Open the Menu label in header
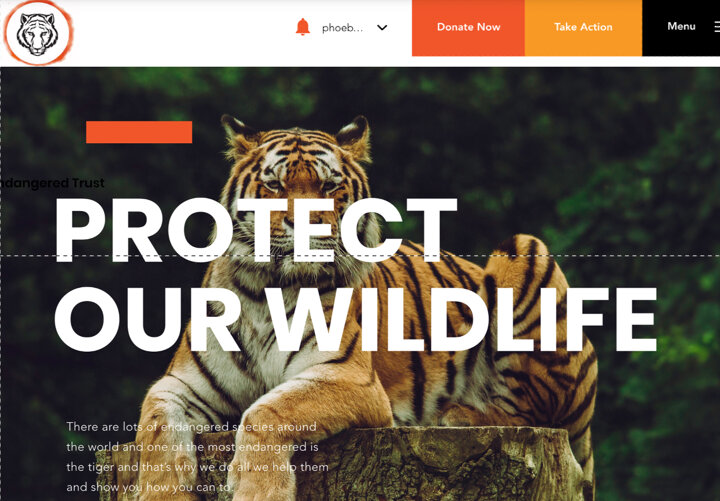 pos(681,26)
